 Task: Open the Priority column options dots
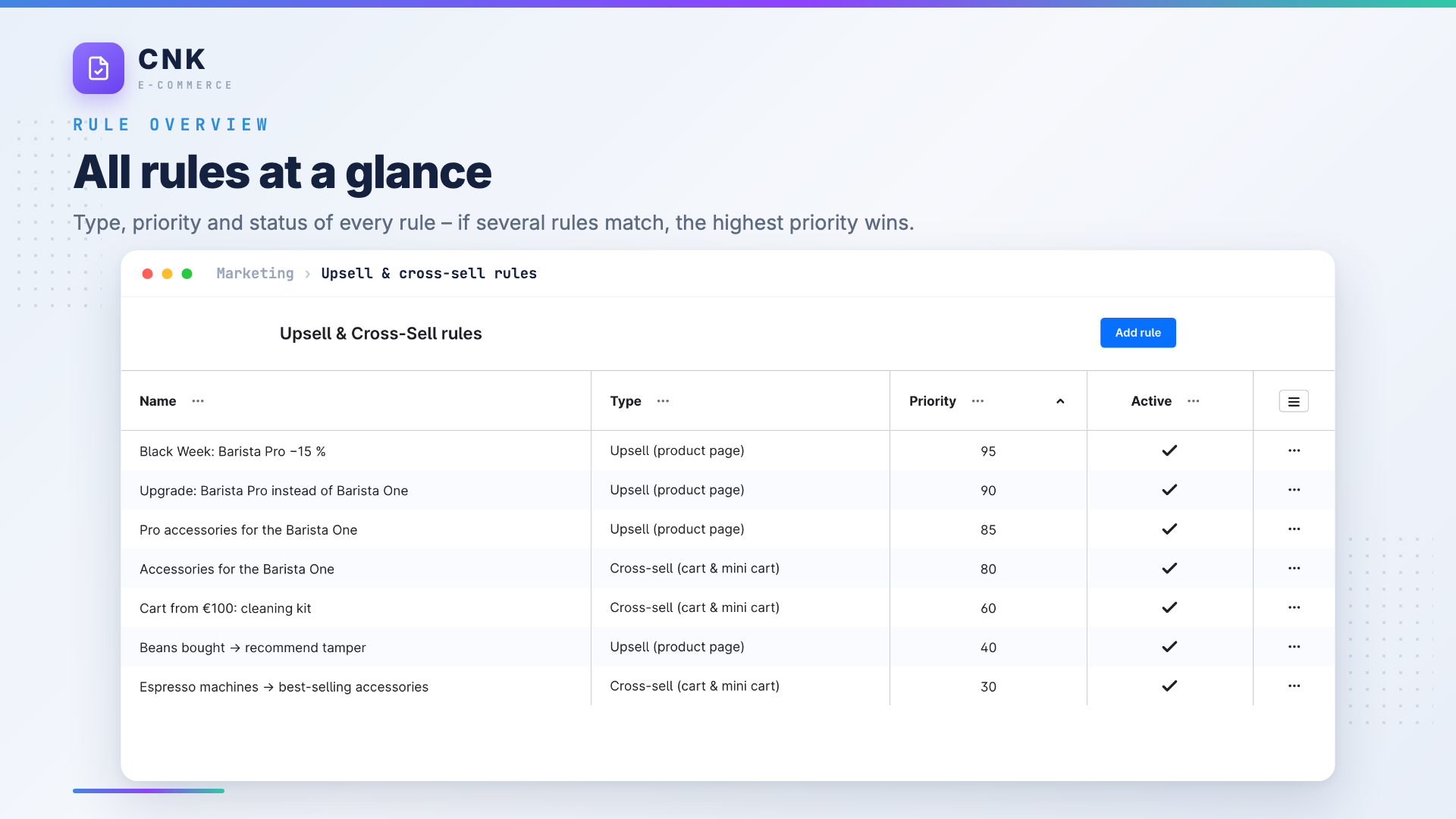(x=978, y=401)
